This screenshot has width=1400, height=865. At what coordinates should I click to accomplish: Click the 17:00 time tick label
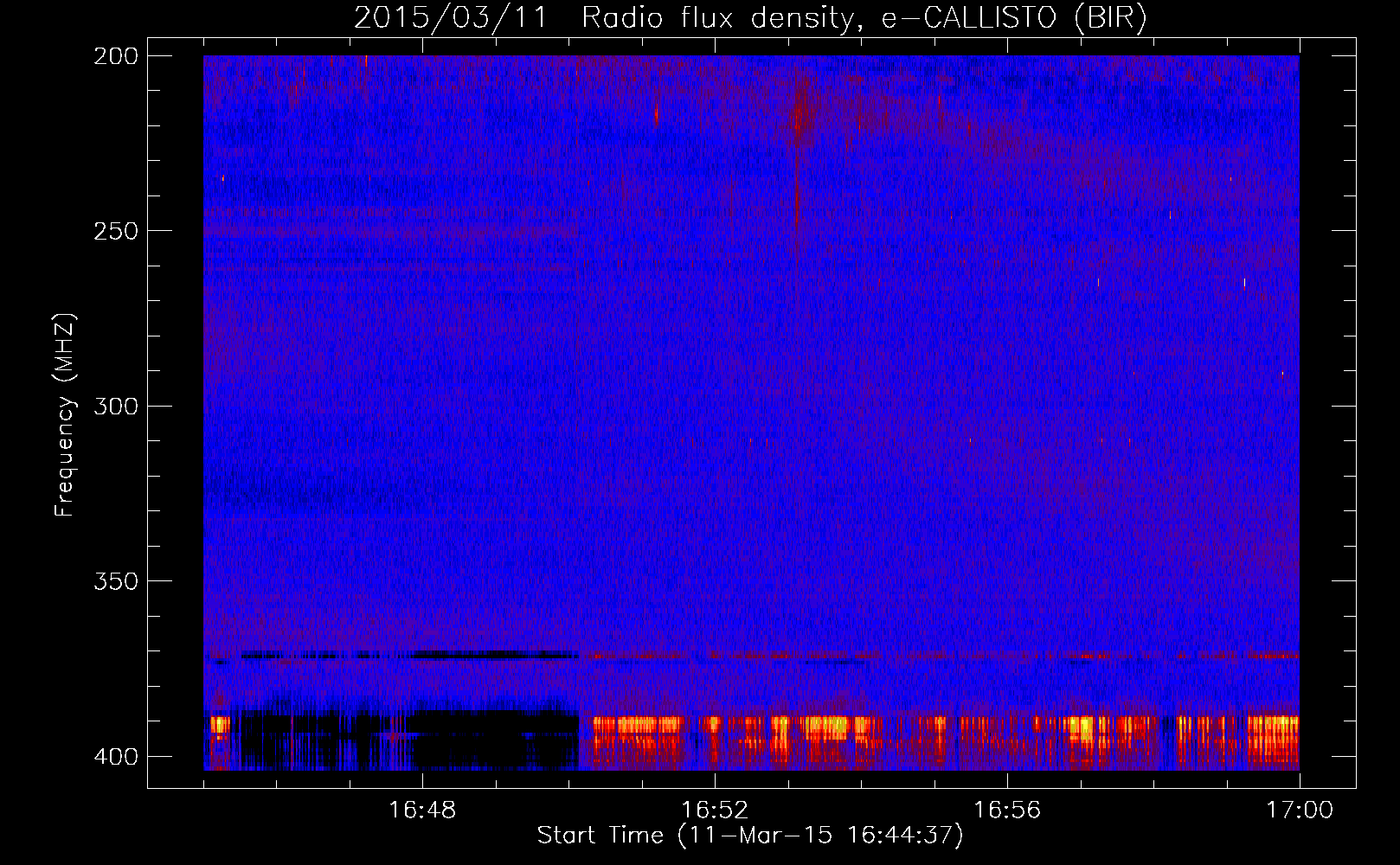coord(1300,811)
